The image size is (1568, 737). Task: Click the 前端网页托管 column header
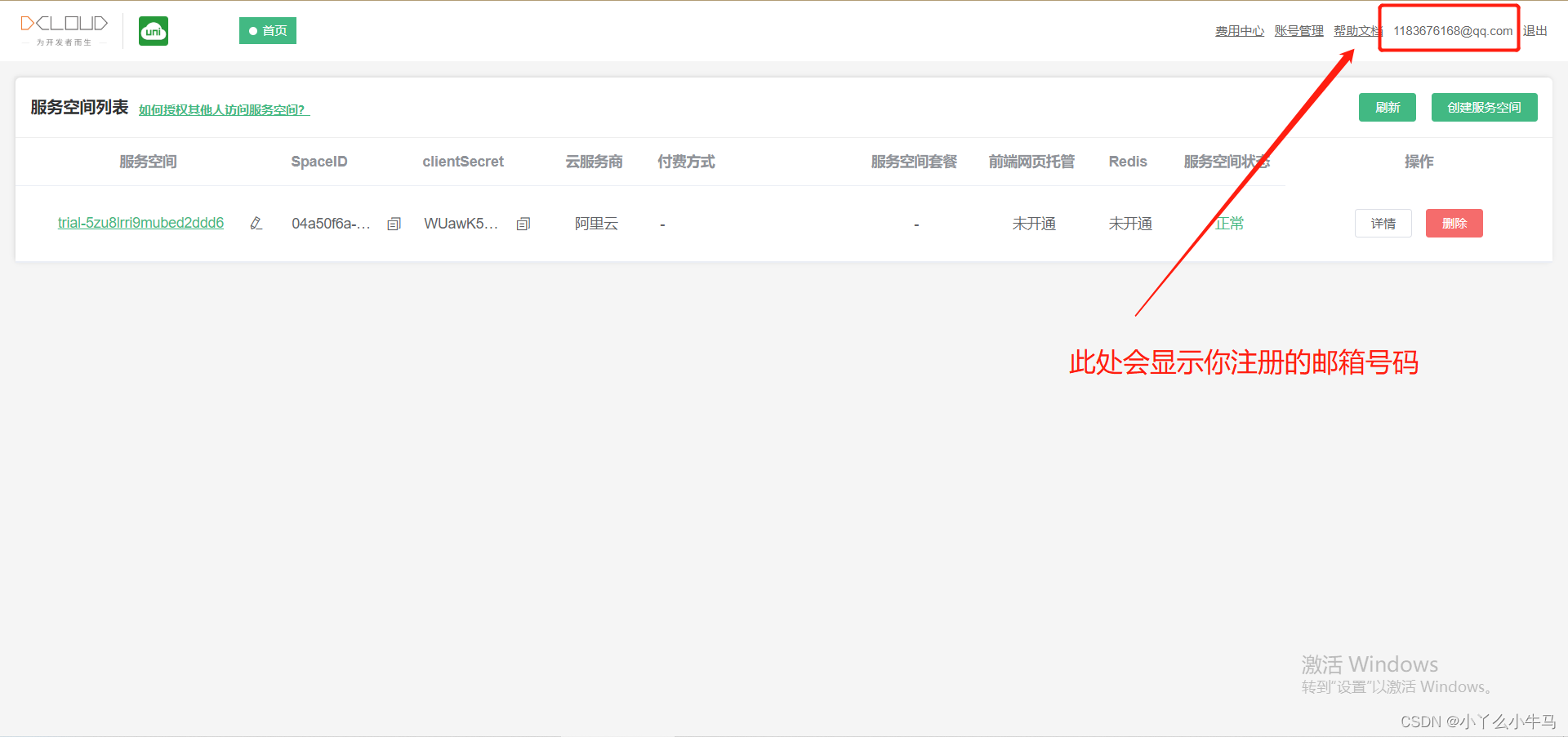tap(1031, 162)
